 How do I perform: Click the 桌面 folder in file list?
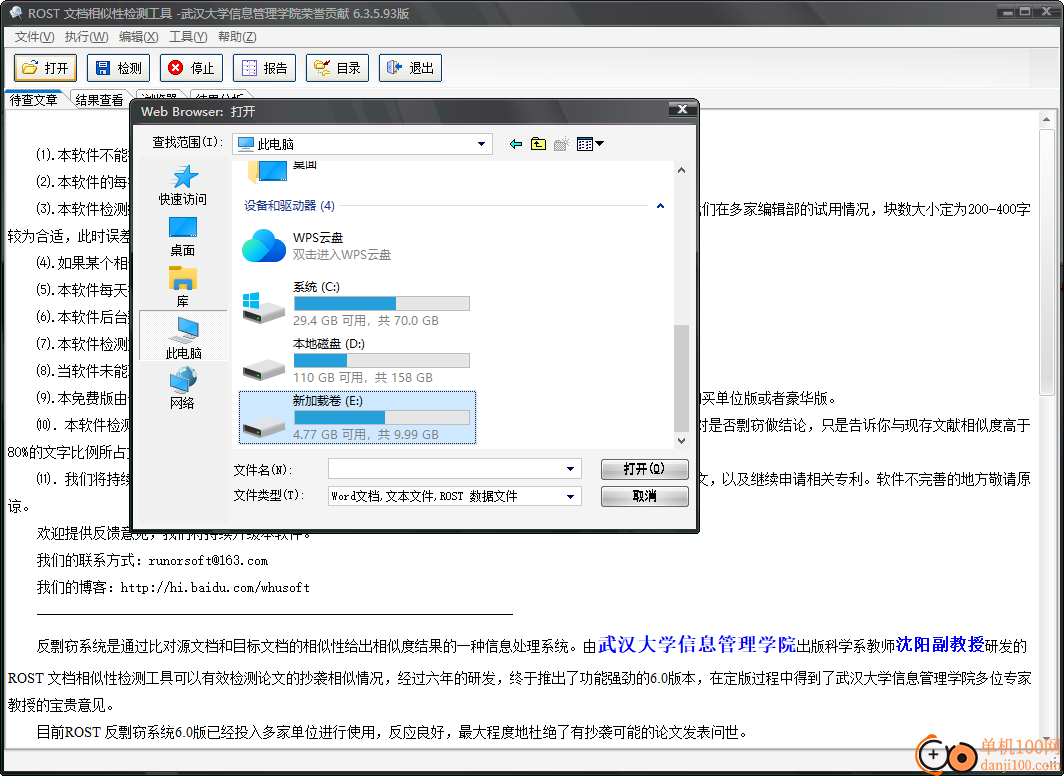tap(282, 171)
